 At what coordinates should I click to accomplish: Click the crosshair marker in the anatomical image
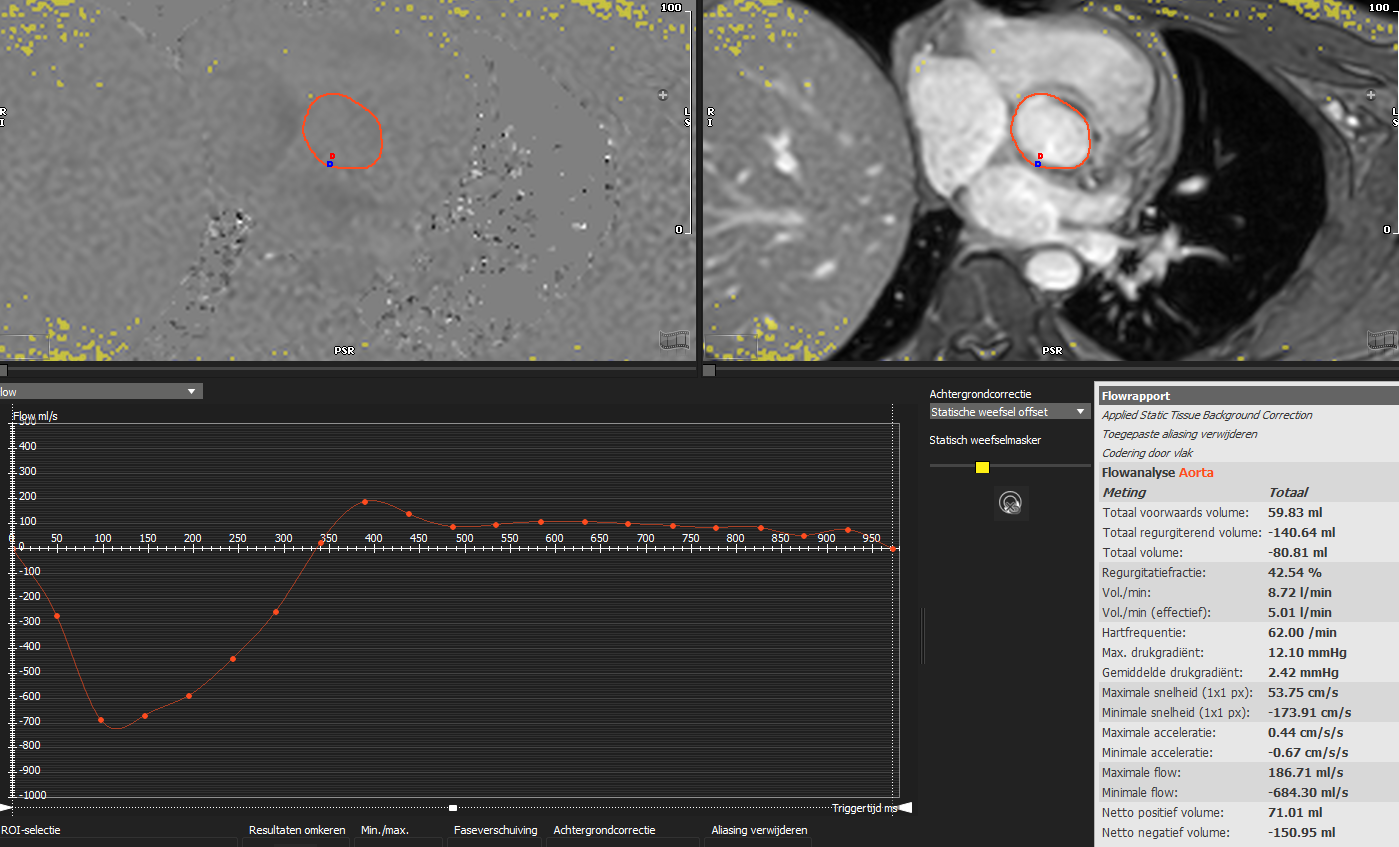click(1370, 94)
